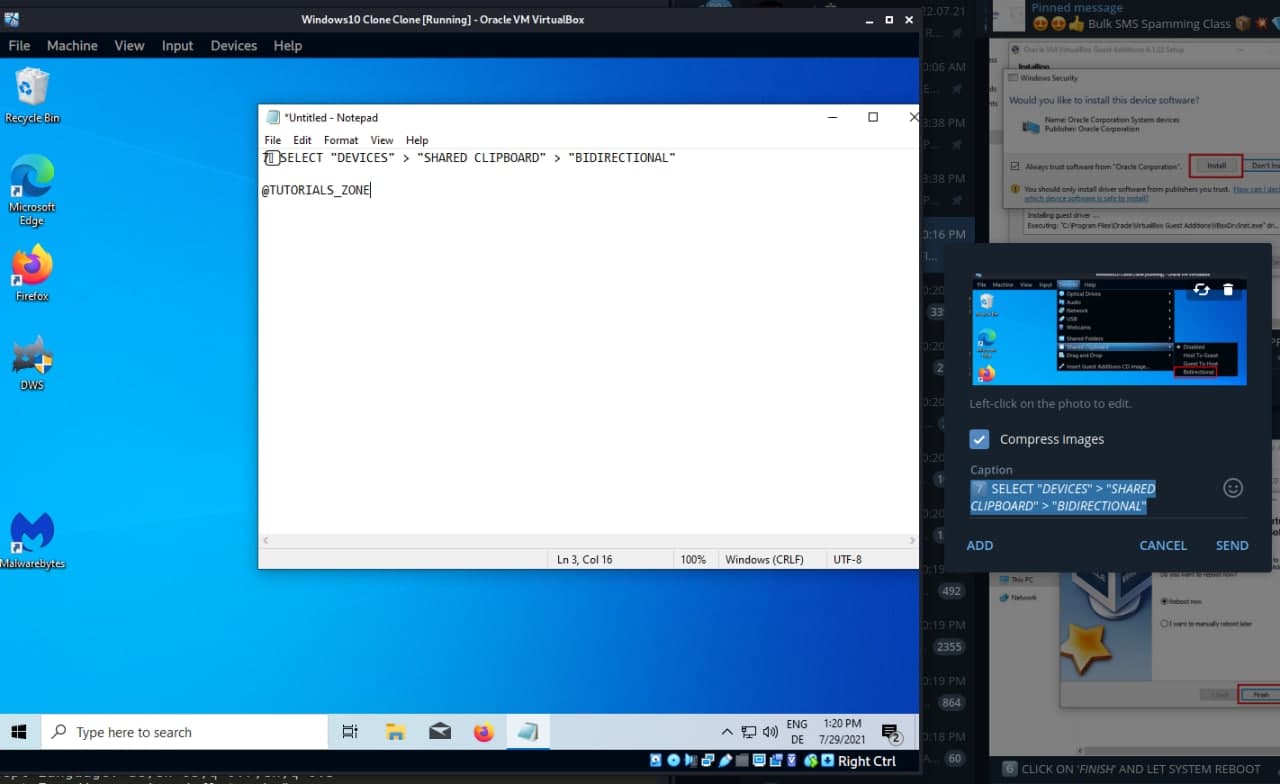Select the Reboot now radio button
This screenshot has width=1280, height=784.
pyautogui.click(x=1165, y=601)
